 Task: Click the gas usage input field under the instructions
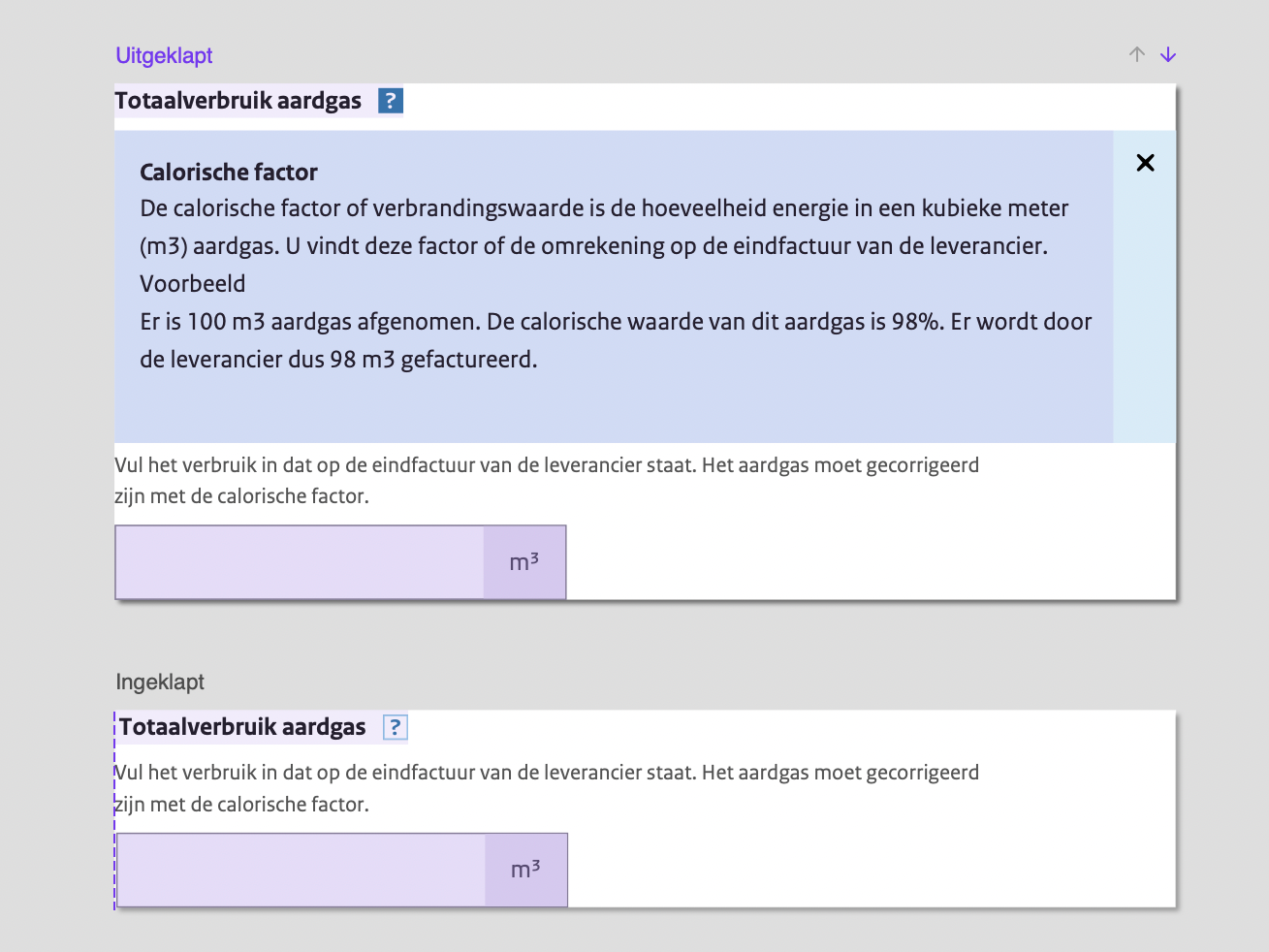[299, 561]
